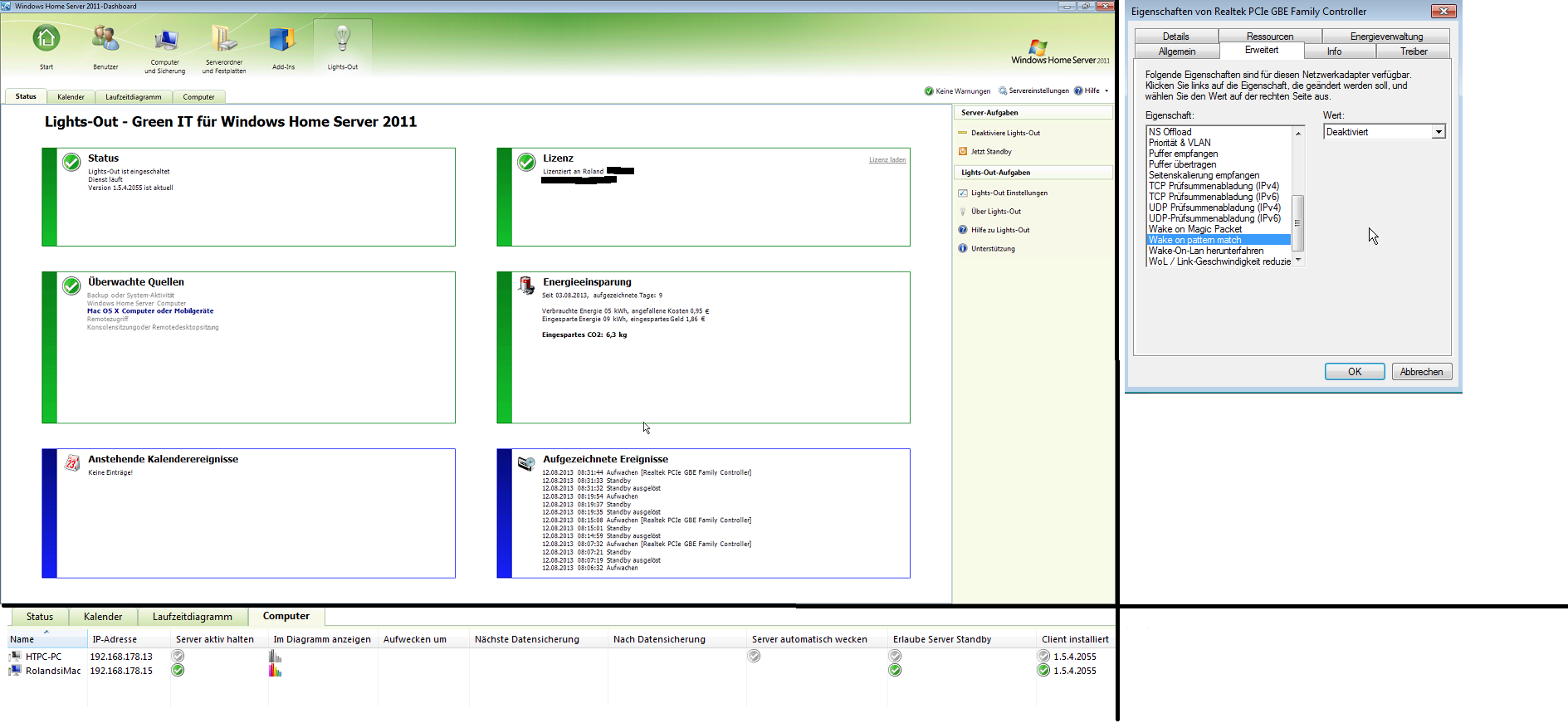1568x723 pixels.
Task: Click the 'Nächste Datensicherung' column header
Action: click(539, 639)
